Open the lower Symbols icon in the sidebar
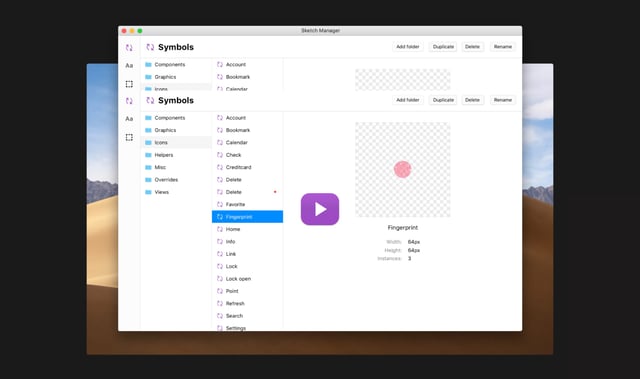 point(129,101)
